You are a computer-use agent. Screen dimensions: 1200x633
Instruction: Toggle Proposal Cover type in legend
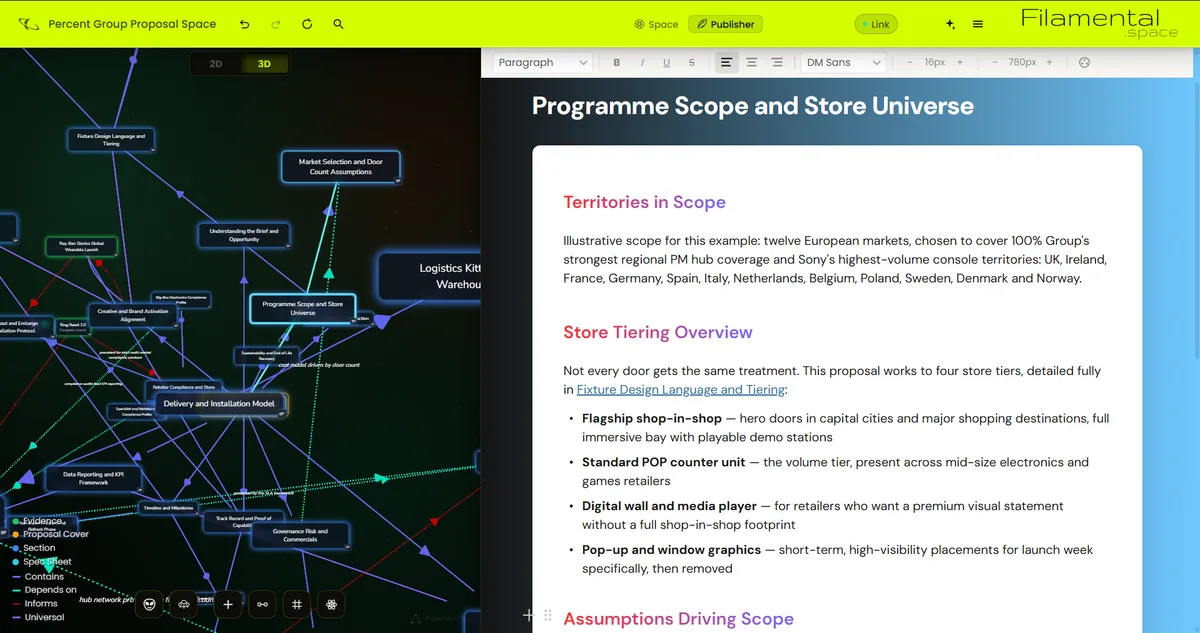[50, 534]
